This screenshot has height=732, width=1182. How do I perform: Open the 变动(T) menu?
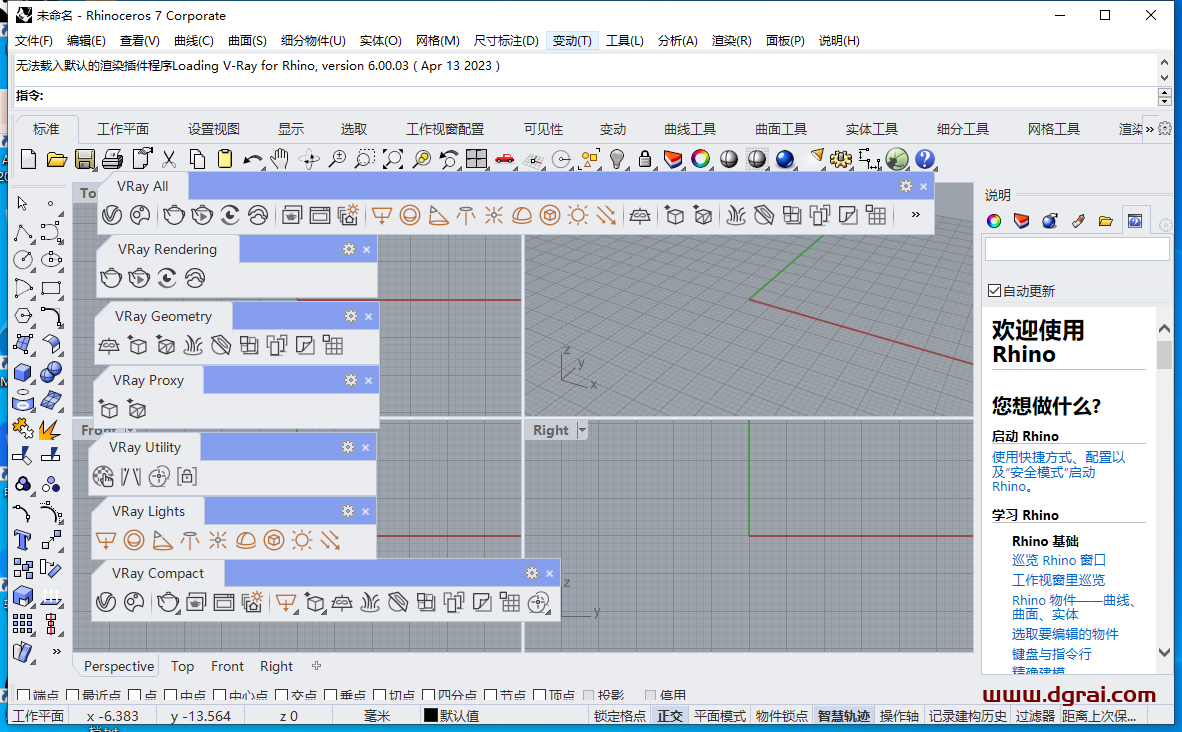pos(571,41)
